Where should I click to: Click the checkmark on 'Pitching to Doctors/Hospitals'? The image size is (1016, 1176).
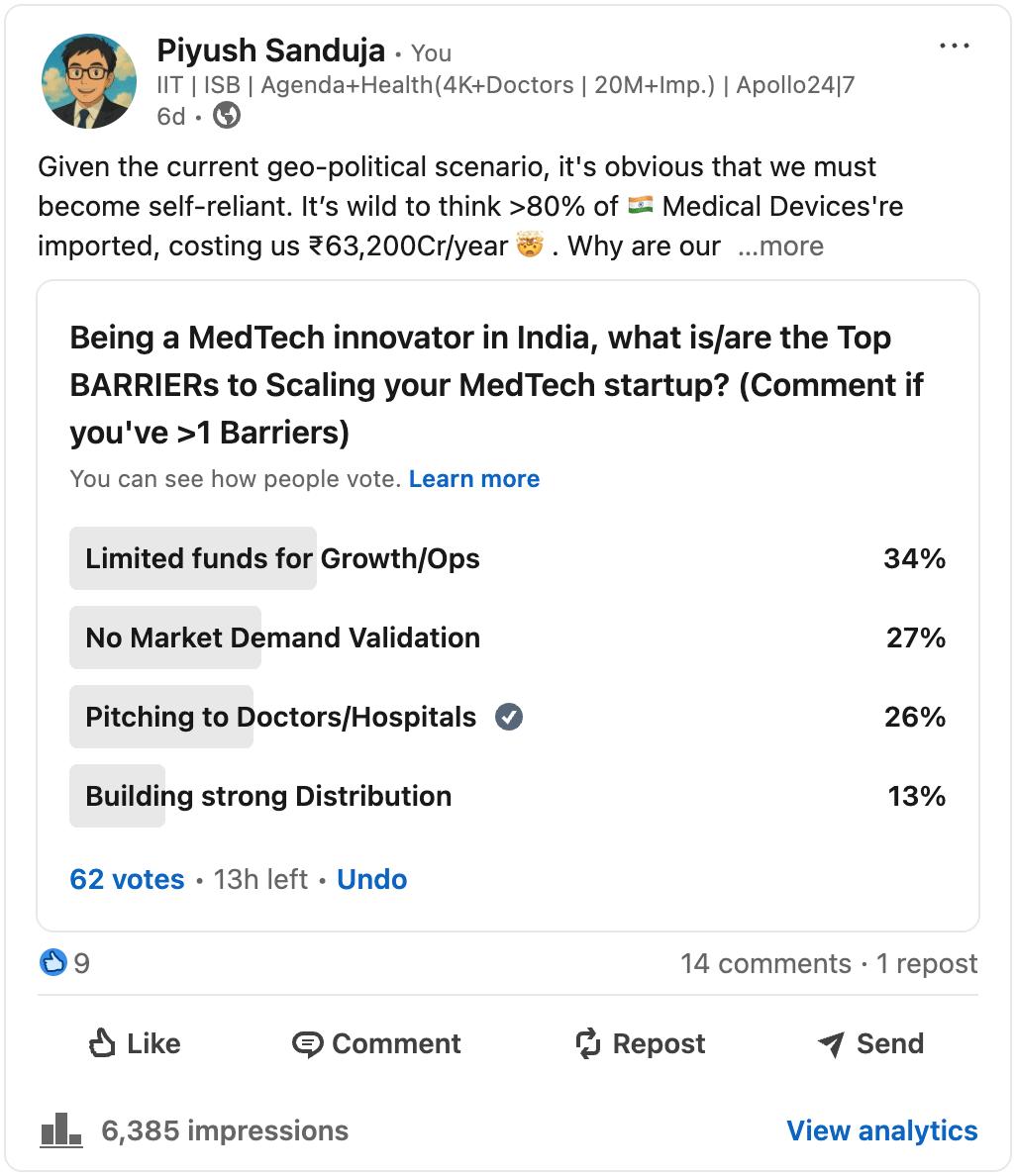click(509, 717)
